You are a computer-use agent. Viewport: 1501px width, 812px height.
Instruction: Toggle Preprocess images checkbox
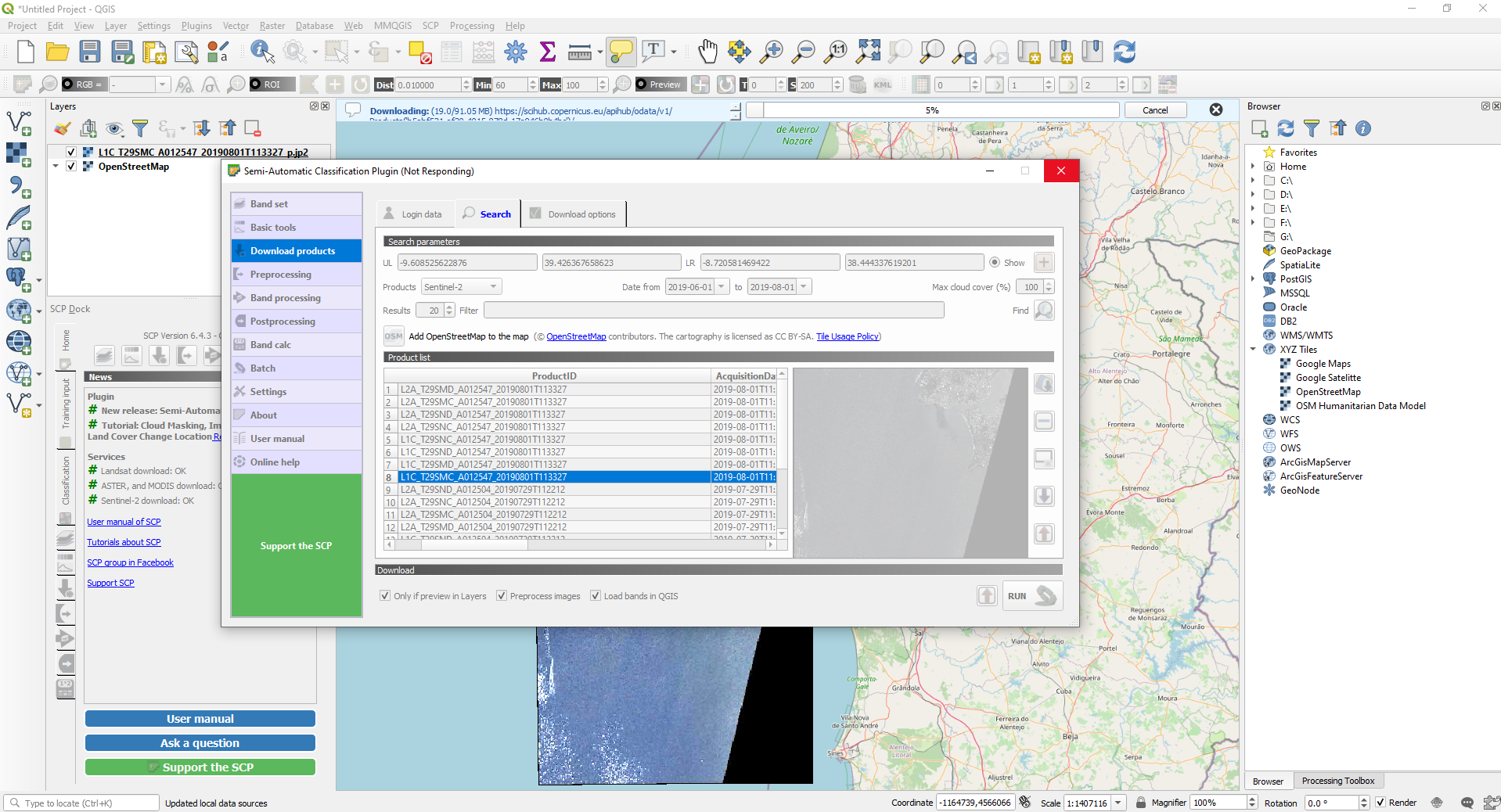point(502,596)
